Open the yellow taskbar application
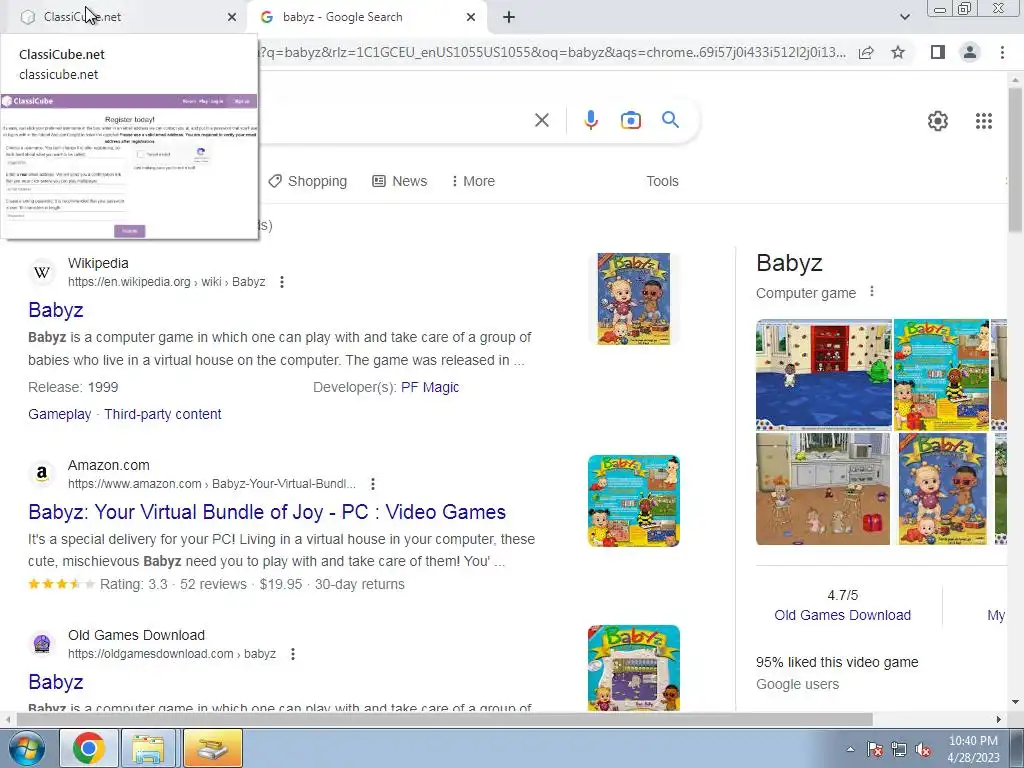The image size is (1024, 768). (x=213, y=748)
